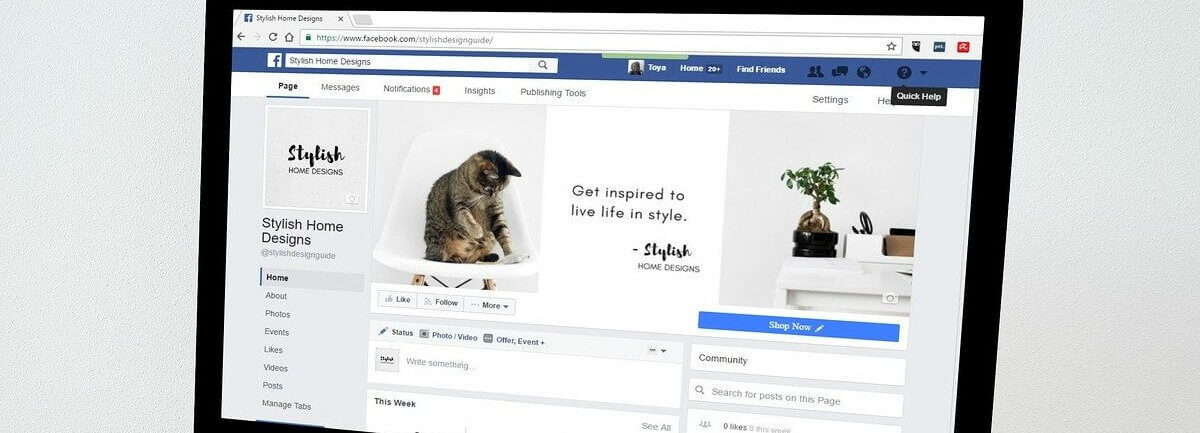The height and width of the screenshot is (433, 1200).
Task: Click the search magnifier icon in Facebook search
Action: coord(543,65)
